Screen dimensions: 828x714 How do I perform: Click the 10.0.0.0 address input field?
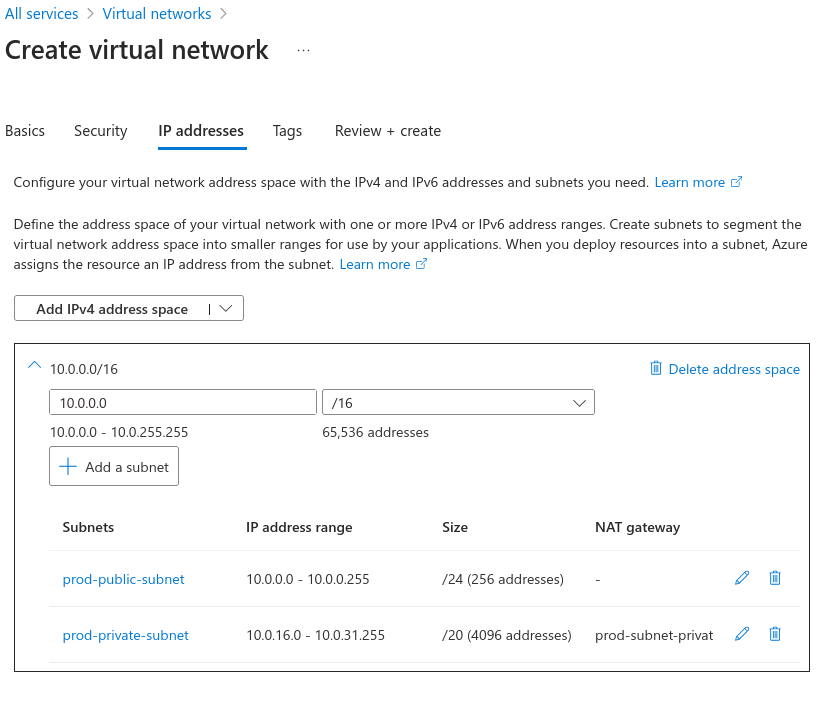183,402
